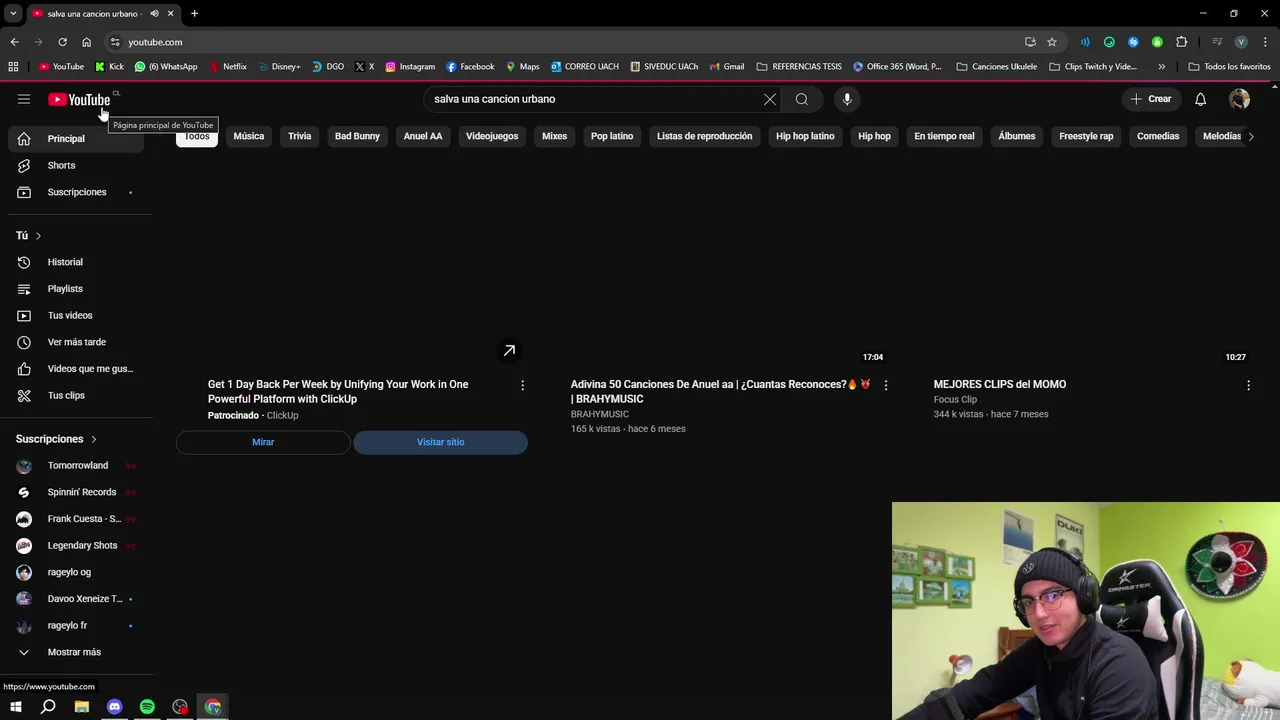Viewport: 1280px width, 720px height.
Task: Open the ad's external link arrow icon
Action: pyautogui.click(x=509, y=350)
